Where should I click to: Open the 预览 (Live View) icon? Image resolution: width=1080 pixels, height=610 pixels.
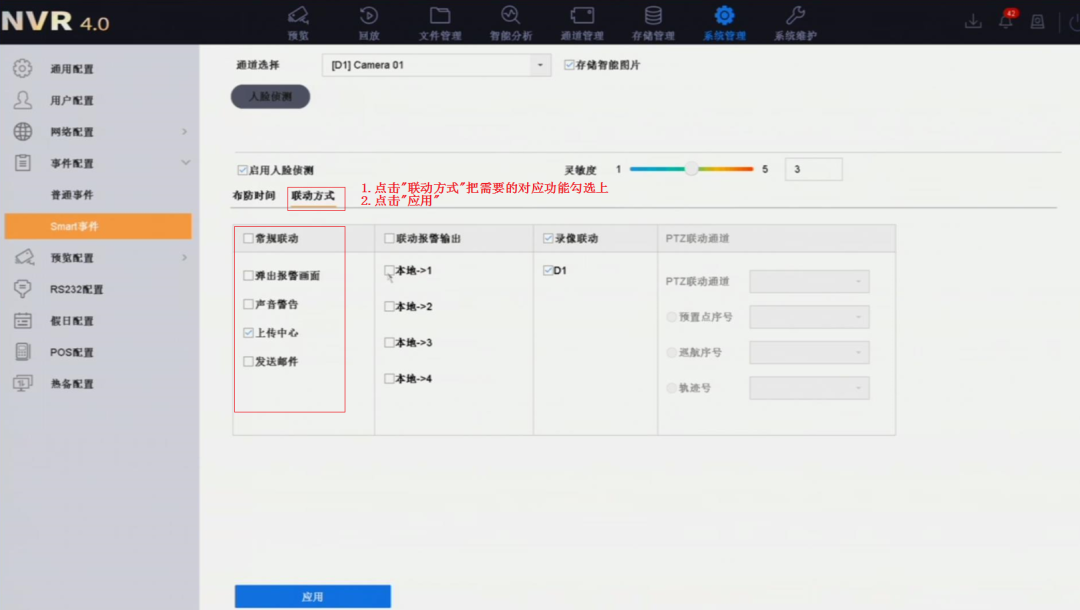tap(296, 18)
